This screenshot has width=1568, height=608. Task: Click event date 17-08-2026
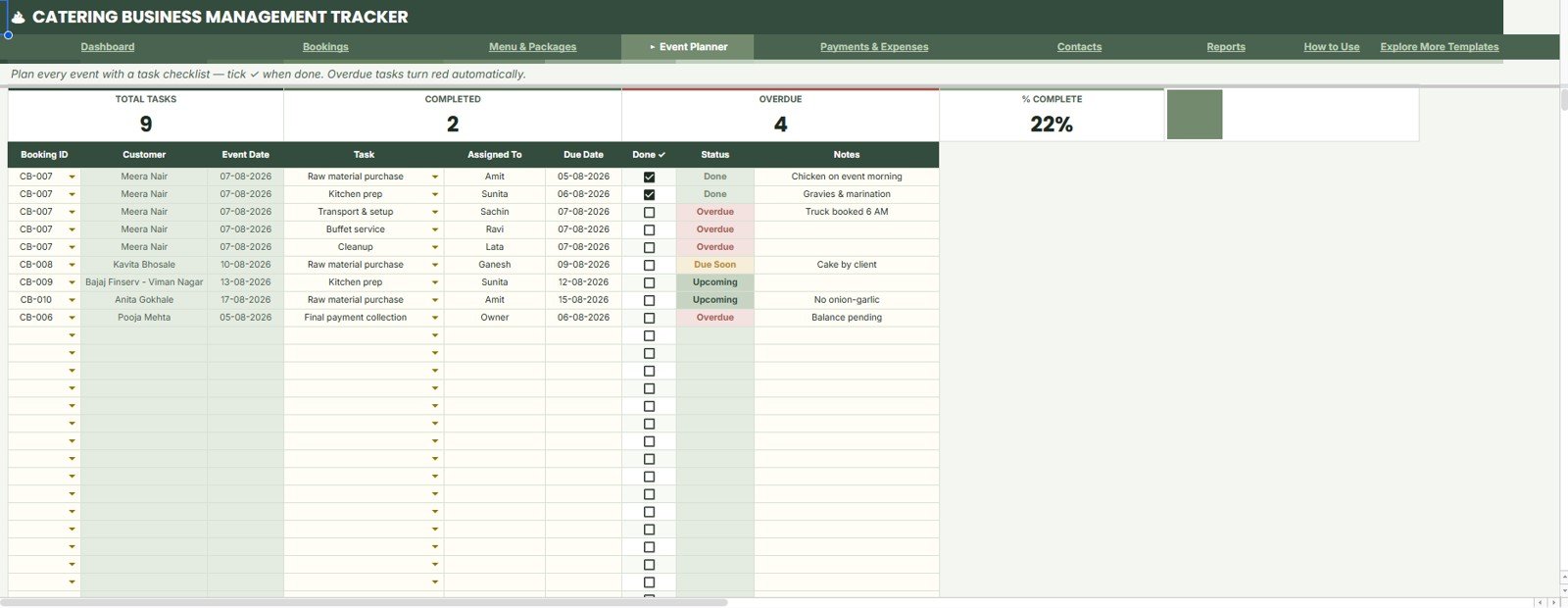246,300
